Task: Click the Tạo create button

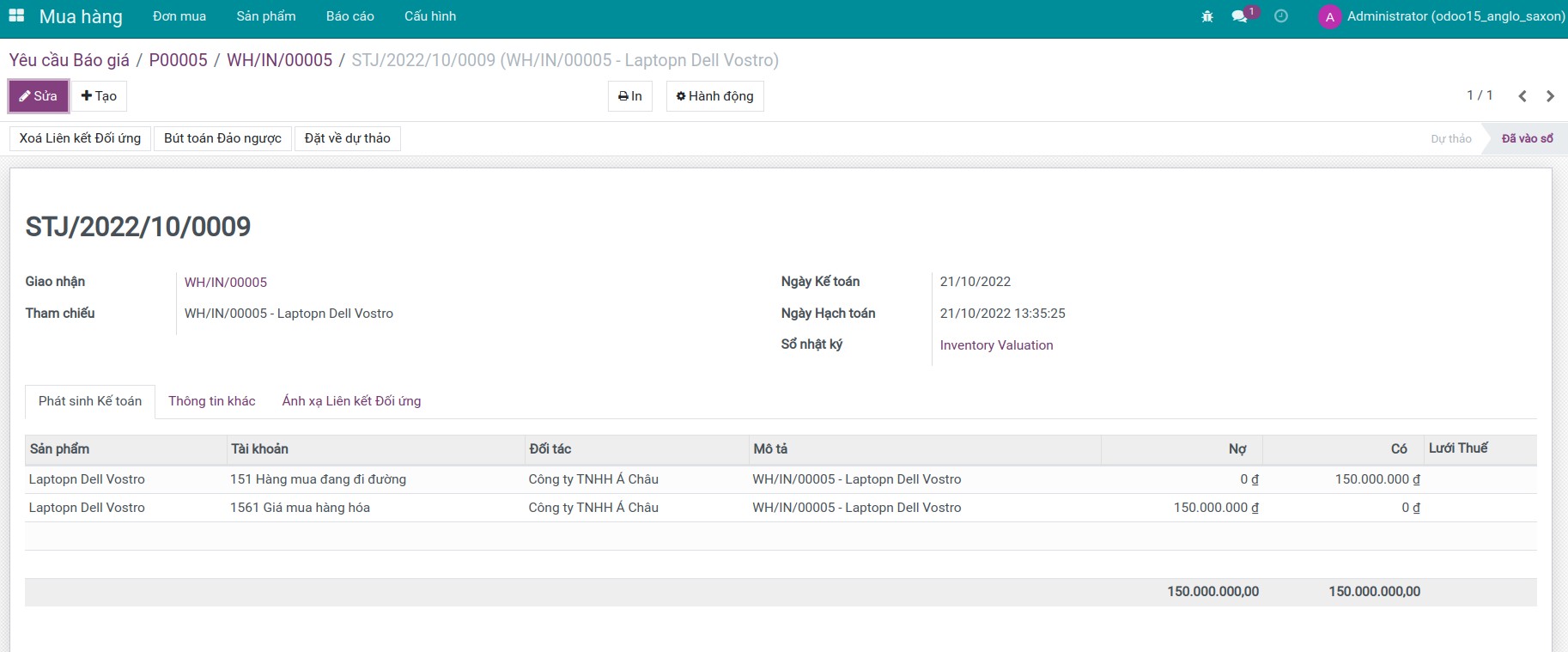Action: tap(99, 96)
